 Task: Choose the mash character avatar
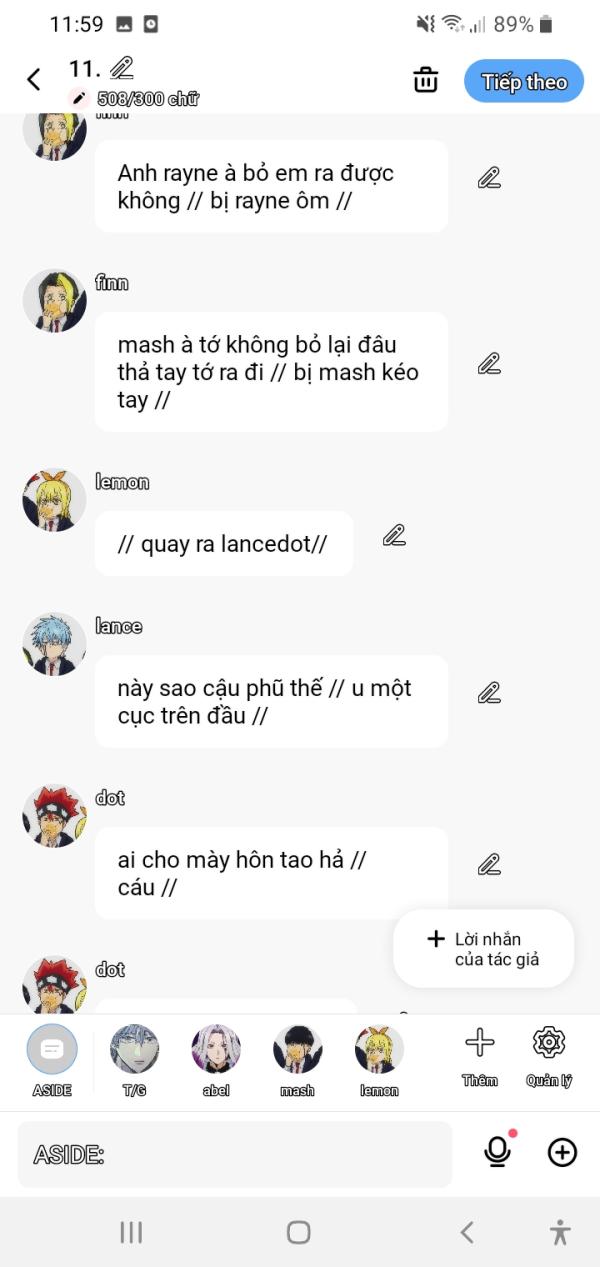(297, 1061)
